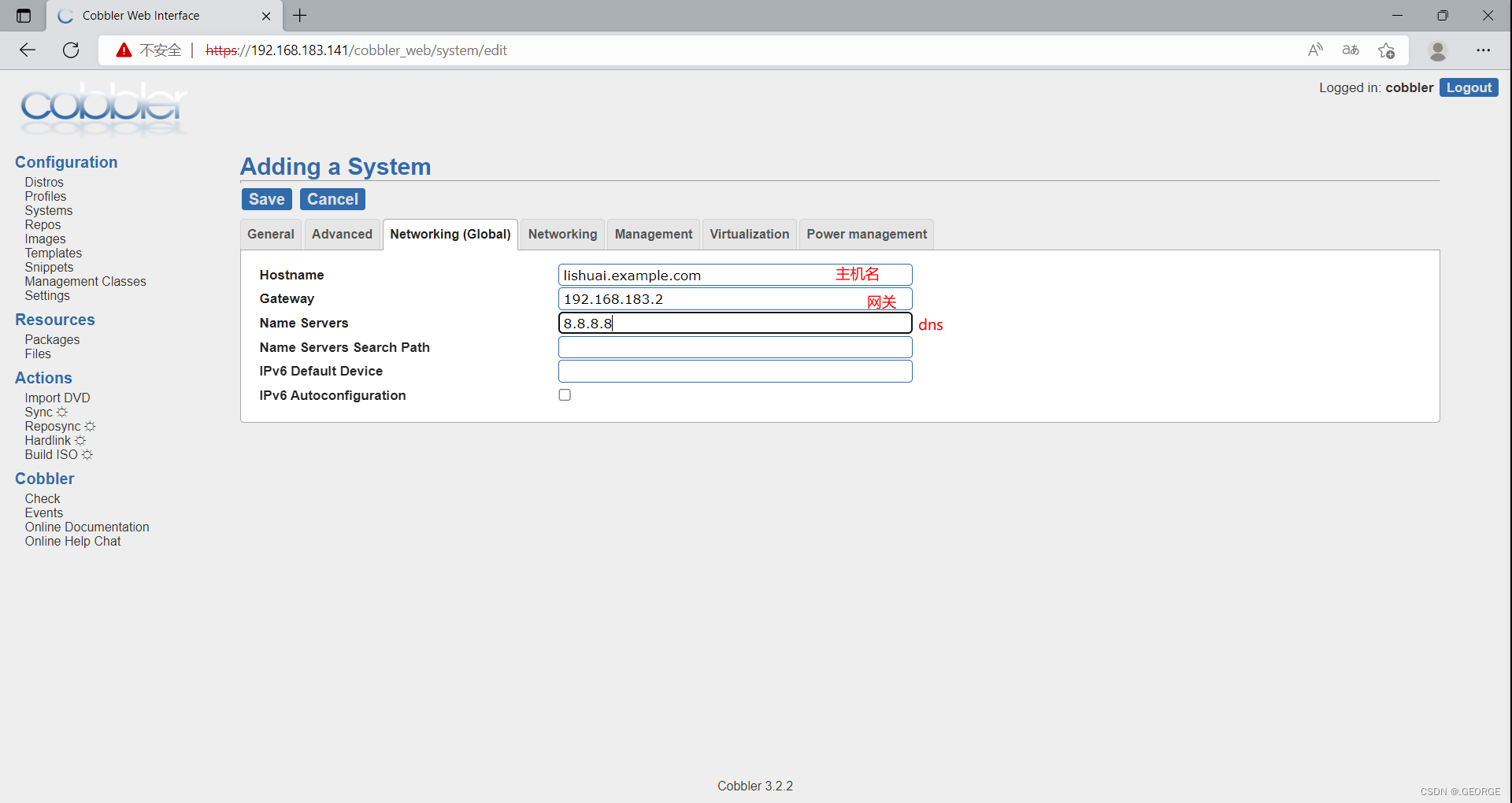Select the Networking (Global) tab
The image size is (1512, 803).
point(450,235)
